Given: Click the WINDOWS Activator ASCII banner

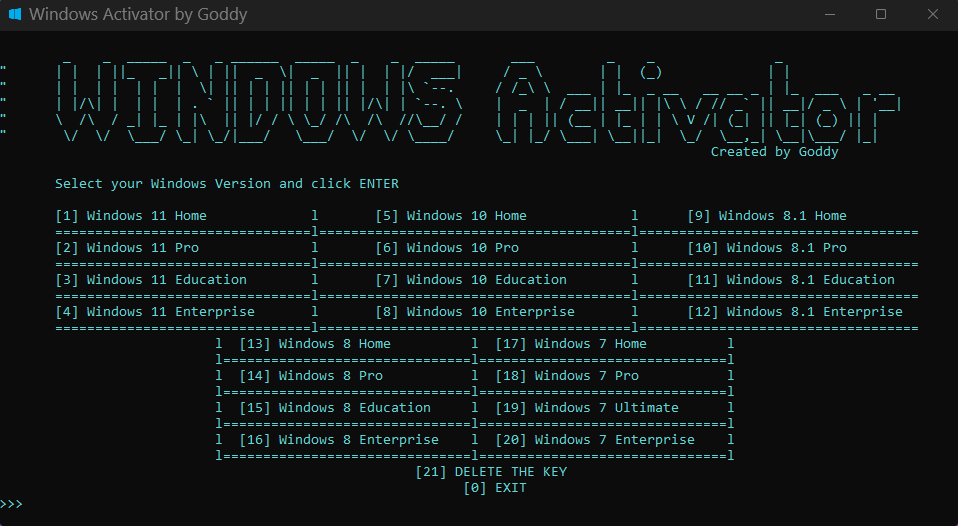Looking at the screenshot, I should pos(478,101).
